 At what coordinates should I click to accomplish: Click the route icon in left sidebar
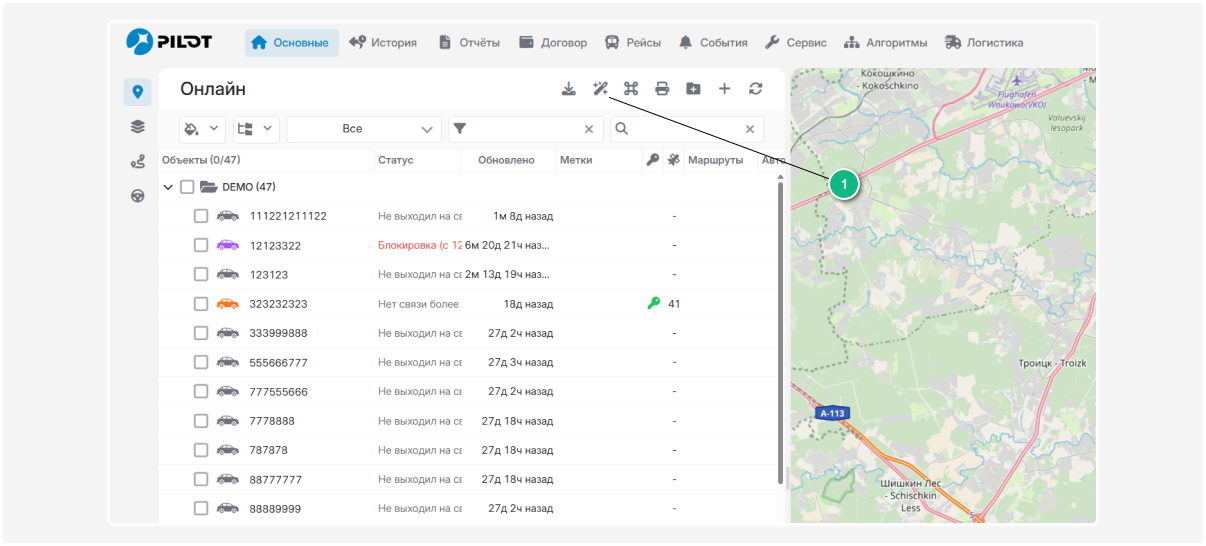(138, 162)
